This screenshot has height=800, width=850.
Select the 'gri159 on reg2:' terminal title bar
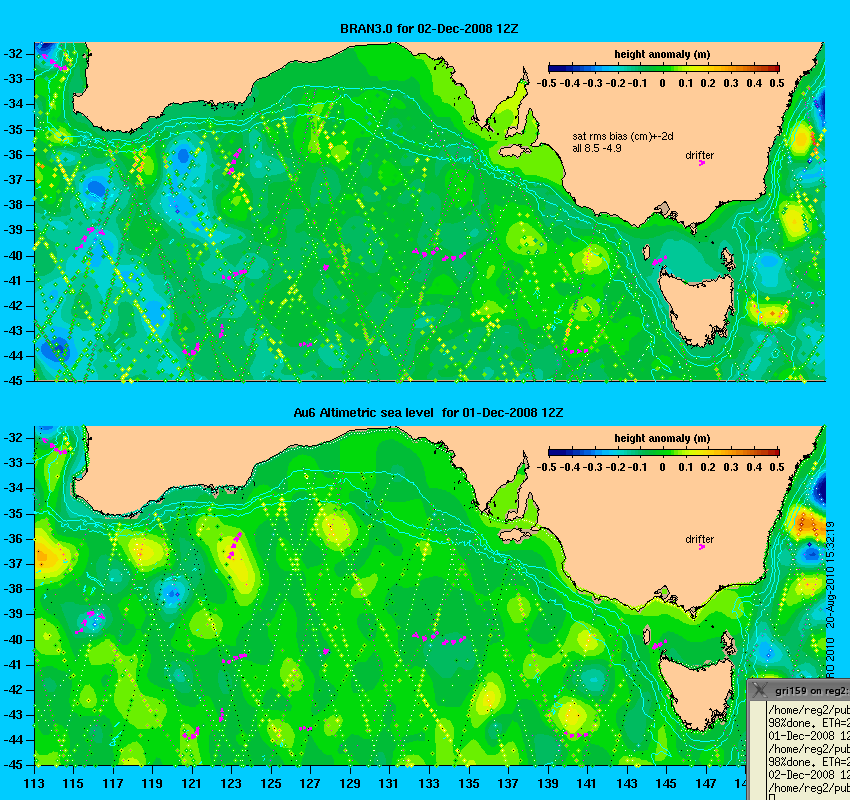pyautogui.click(x=800, y=690)
